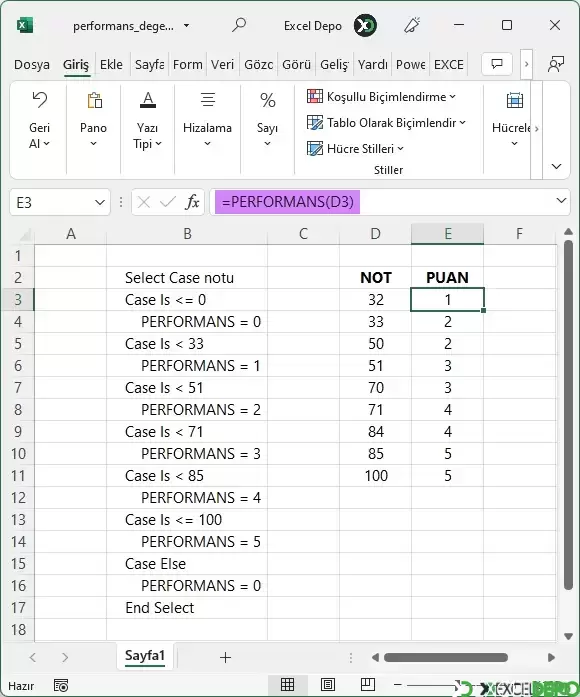Click the share person icon
This screenshot has height=697, width=580.
click(x=556, y=64)
